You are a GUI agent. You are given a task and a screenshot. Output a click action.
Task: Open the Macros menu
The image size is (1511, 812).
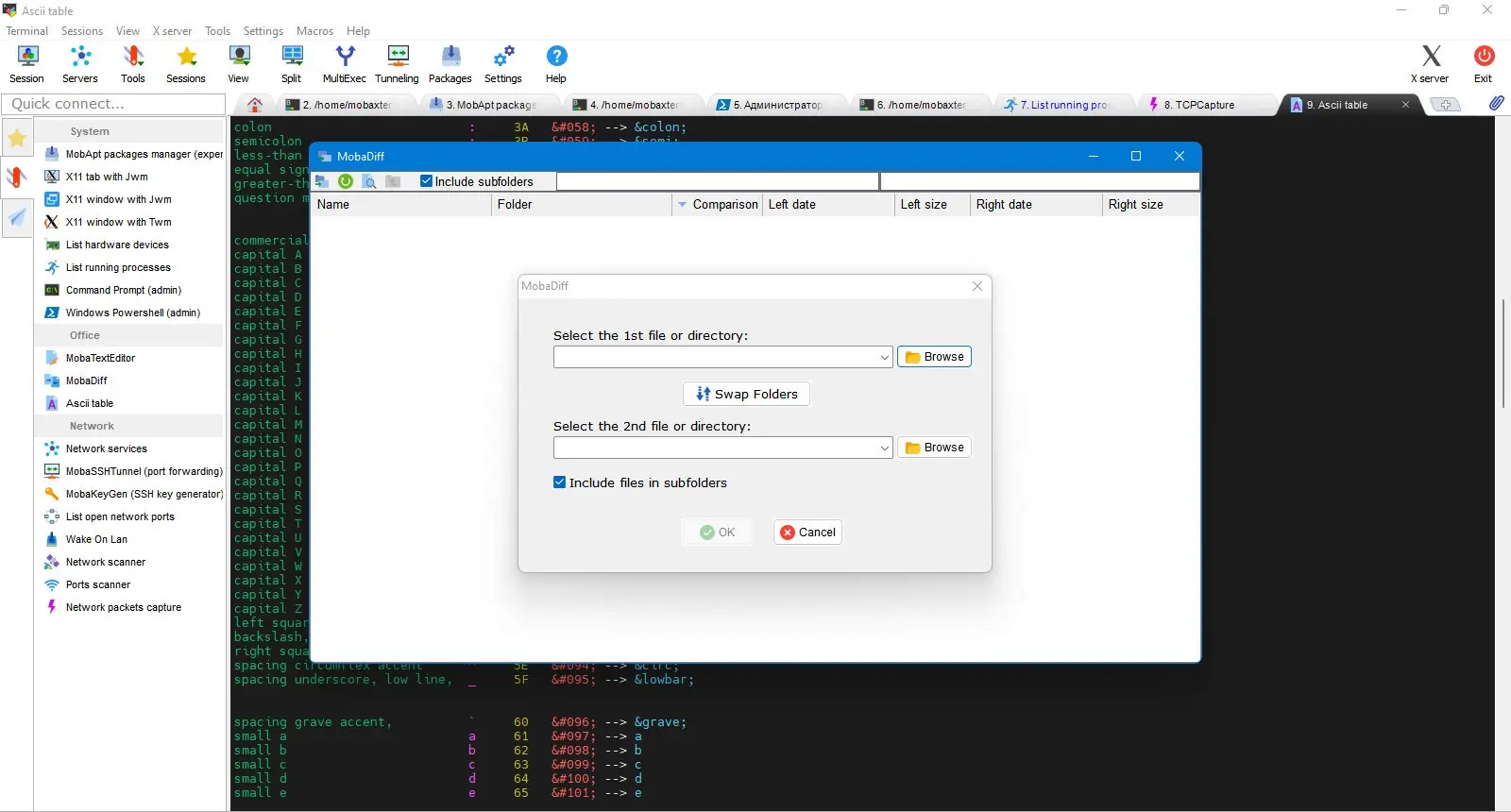(x=314, y=31)
